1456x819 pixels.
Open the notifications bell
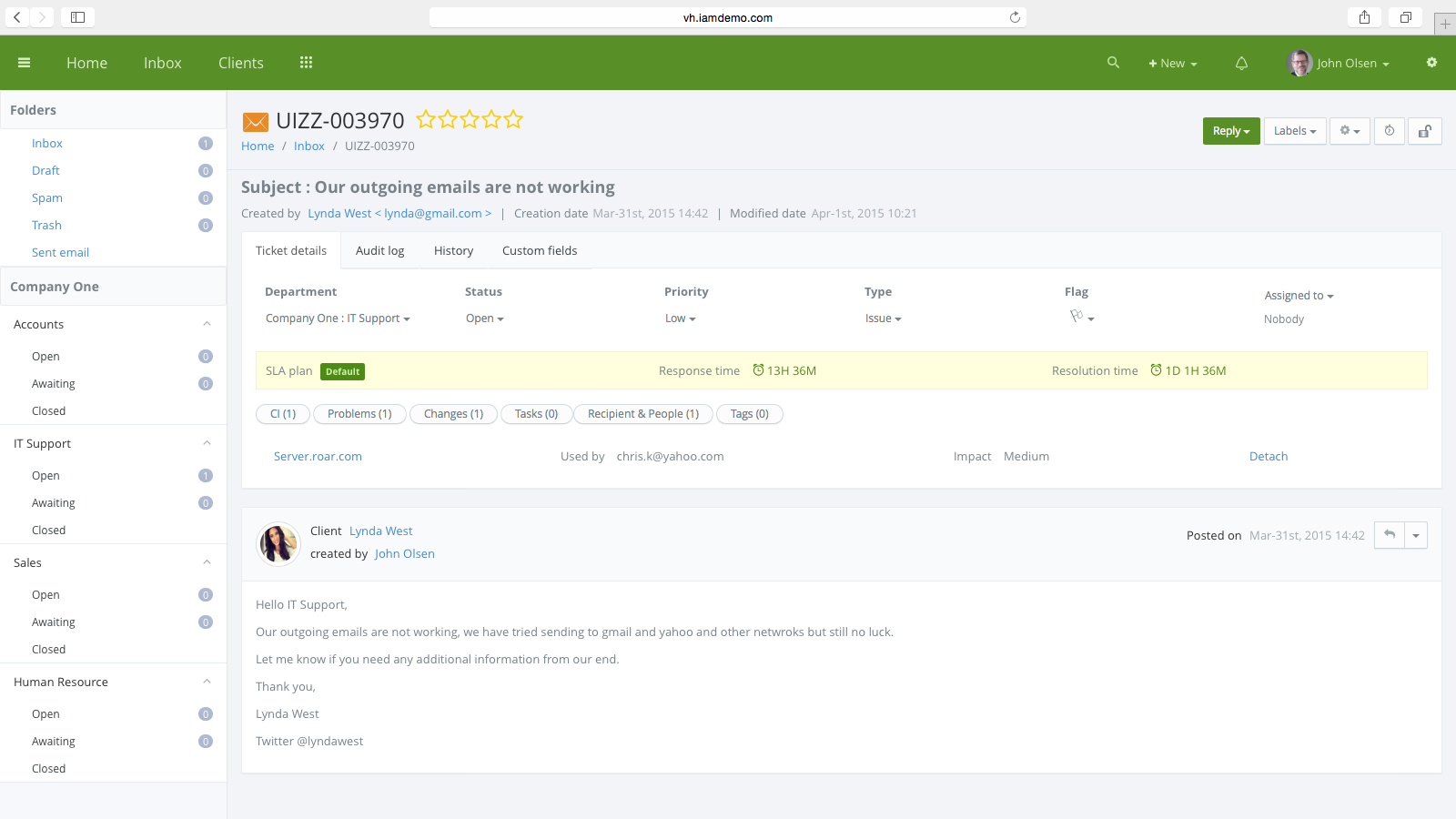coord(1241,64)
